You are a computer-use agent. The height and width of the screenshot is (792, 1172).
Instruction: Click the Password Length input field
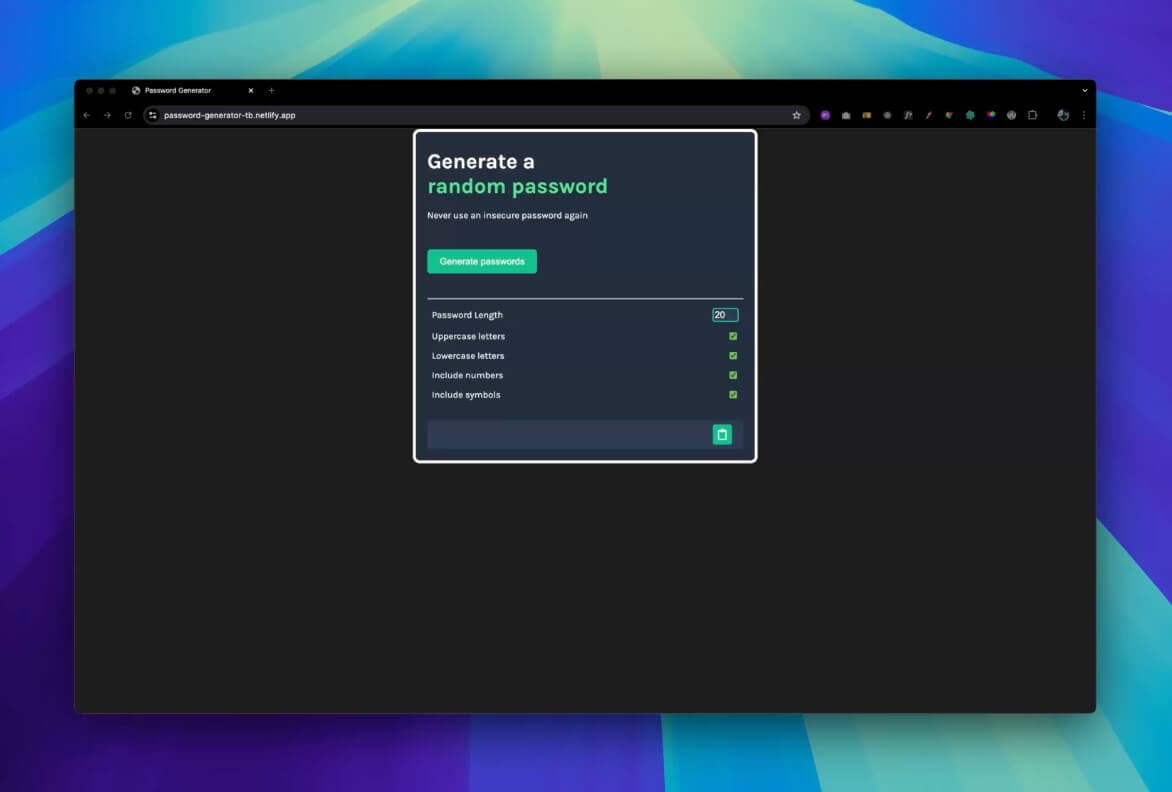point(725,314)
